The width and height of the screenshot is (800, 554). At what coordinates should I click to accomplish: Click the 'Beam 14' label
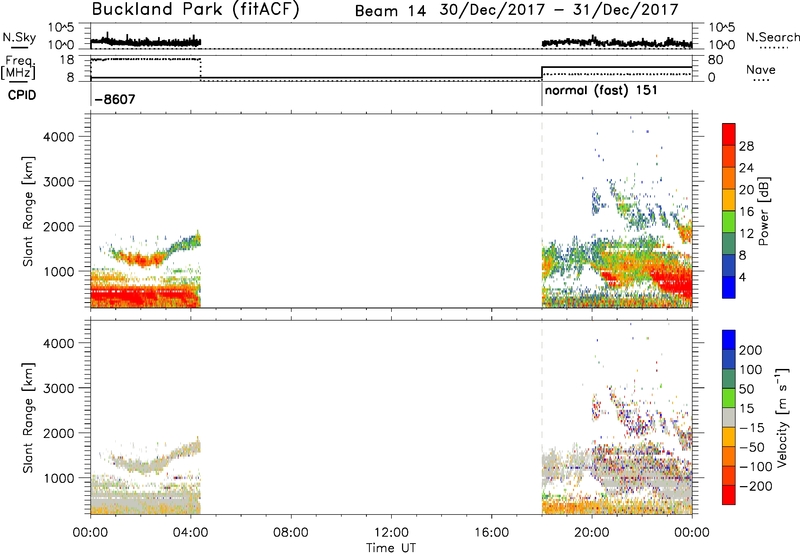pos(390,11)
